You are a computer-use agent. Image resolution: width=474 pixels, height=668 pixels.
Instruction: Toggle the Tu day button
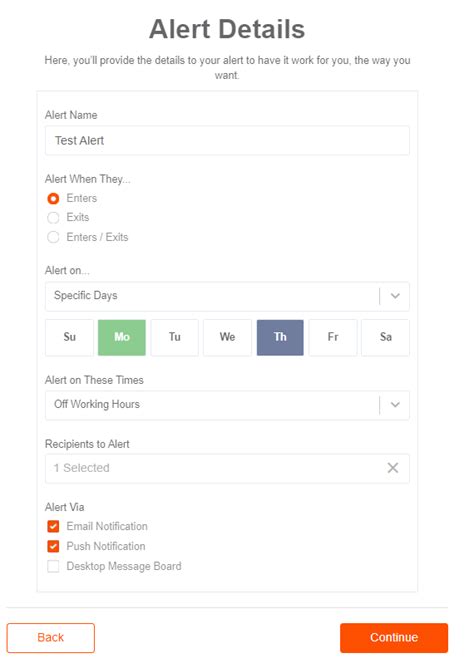[175, 337]
